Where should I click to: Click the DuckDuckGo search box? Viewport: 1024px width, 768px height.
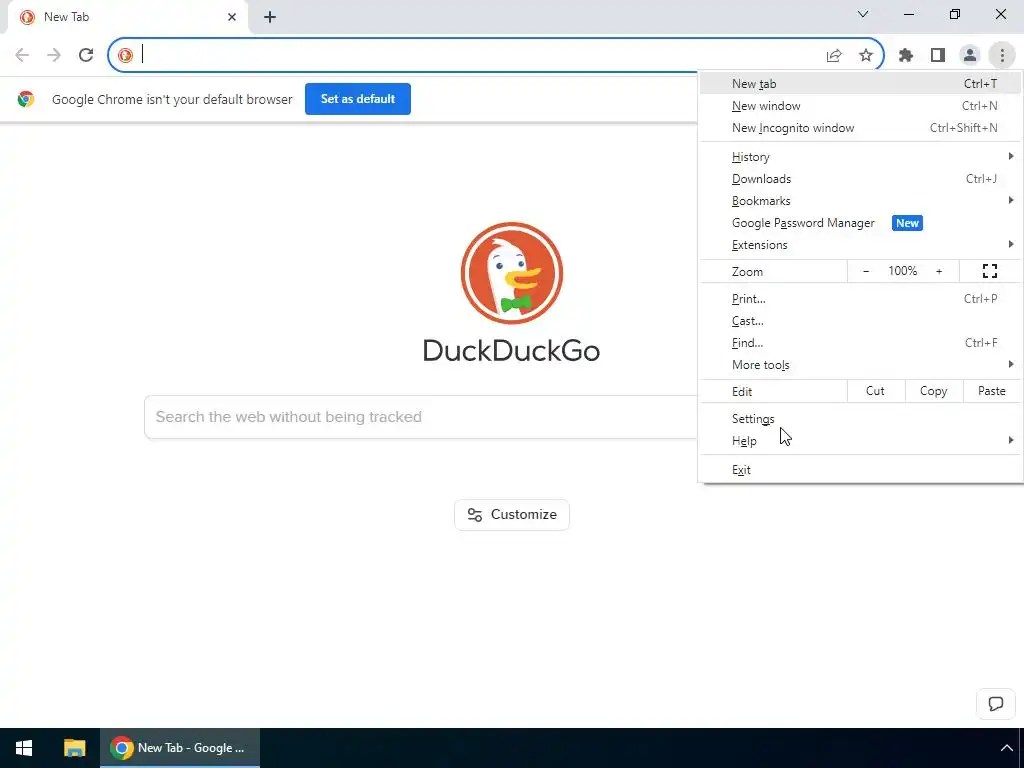pos(421,417)
